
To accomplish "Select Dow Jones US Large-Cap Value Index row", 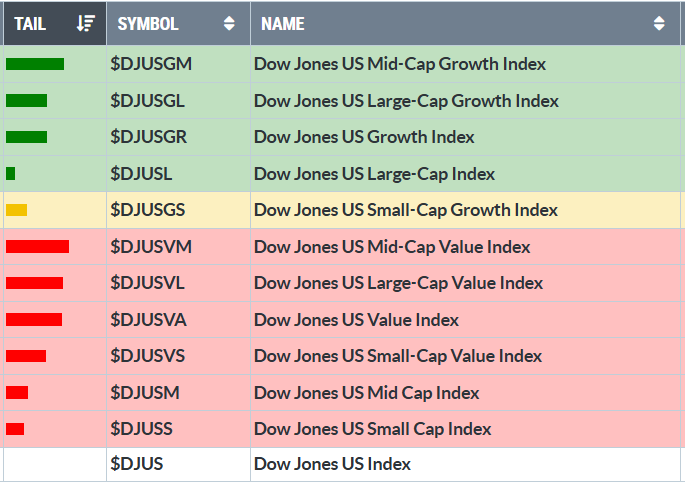I will (x=398, y=283).
